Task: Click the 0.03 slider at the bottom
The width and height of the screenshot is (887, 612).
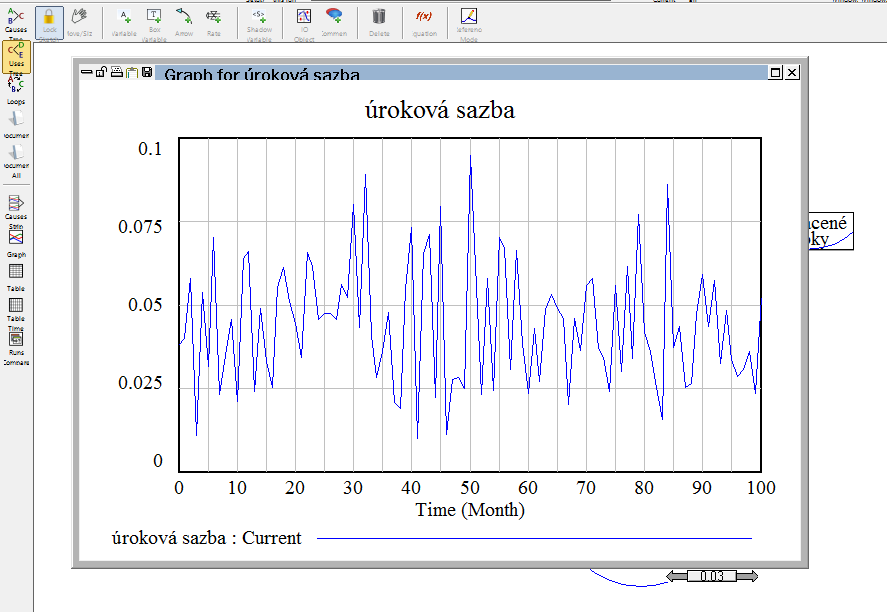Action: 713,576
